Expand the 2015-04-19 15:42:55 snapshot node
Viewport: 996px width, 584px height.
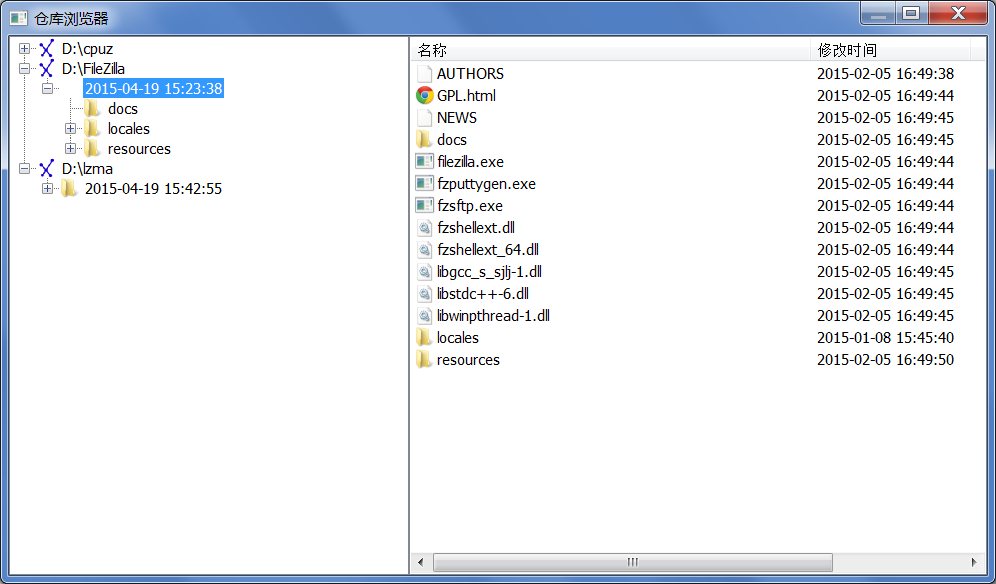[48, 188]
